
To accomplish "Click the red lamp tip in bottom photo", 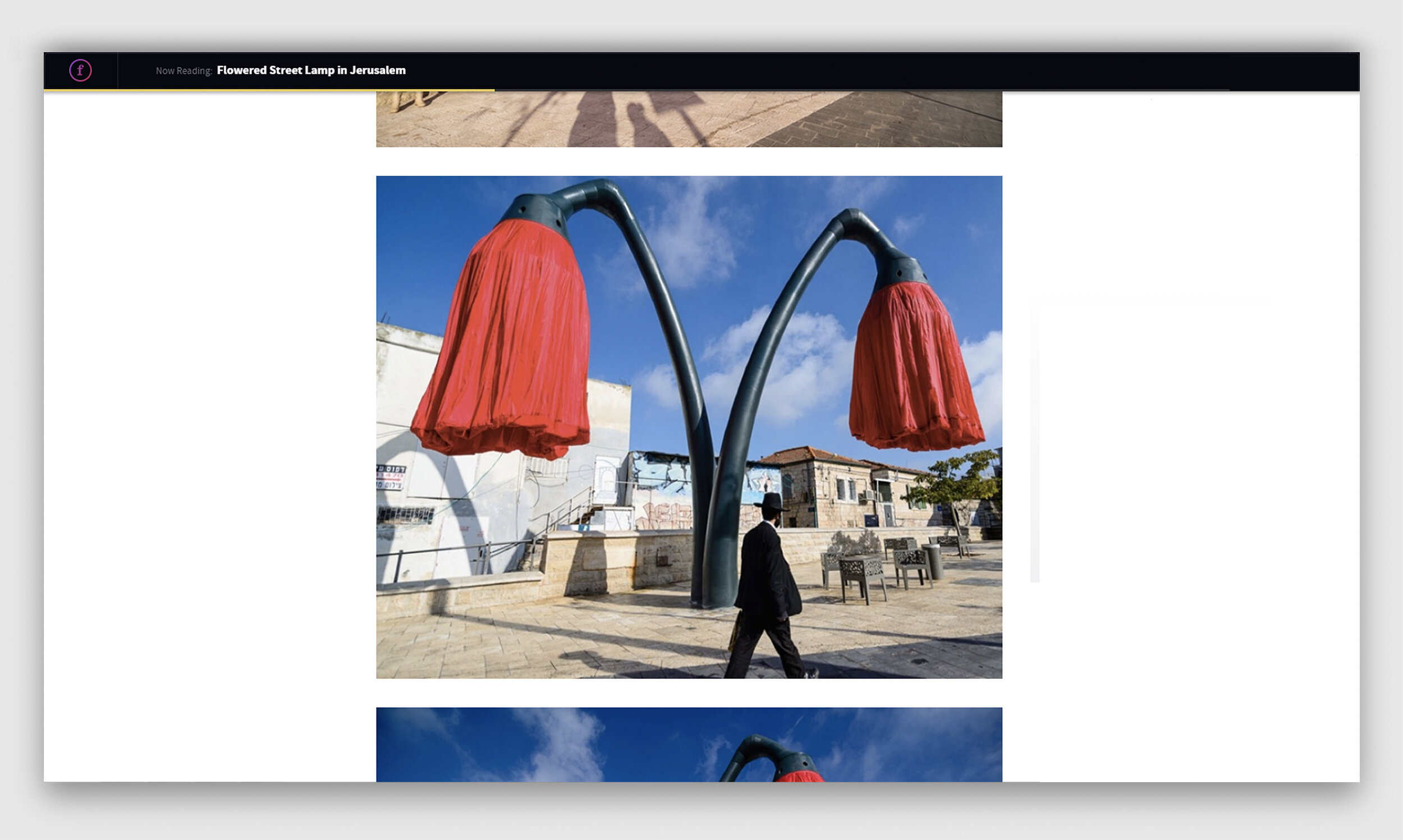I will coord(799,776).
